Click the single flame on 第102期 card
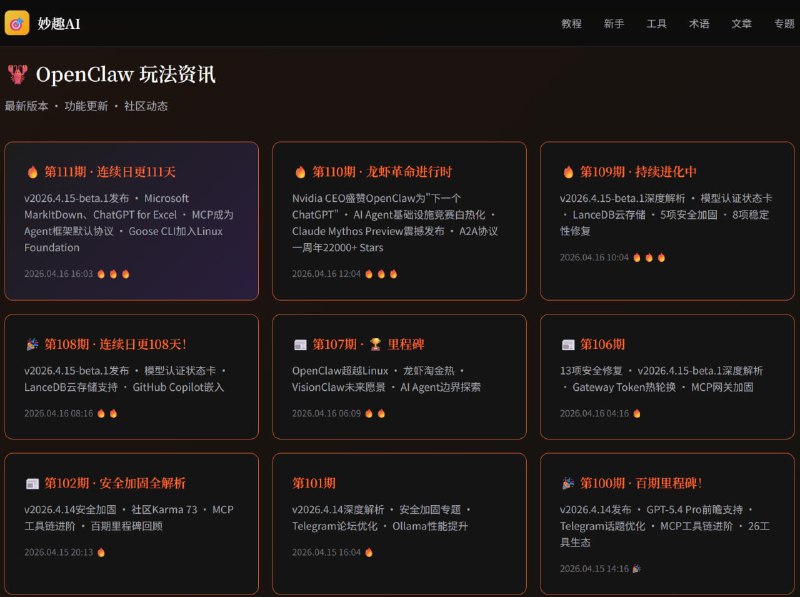The width and height of the screenshot is (800, 597). [x=101, y=553]
